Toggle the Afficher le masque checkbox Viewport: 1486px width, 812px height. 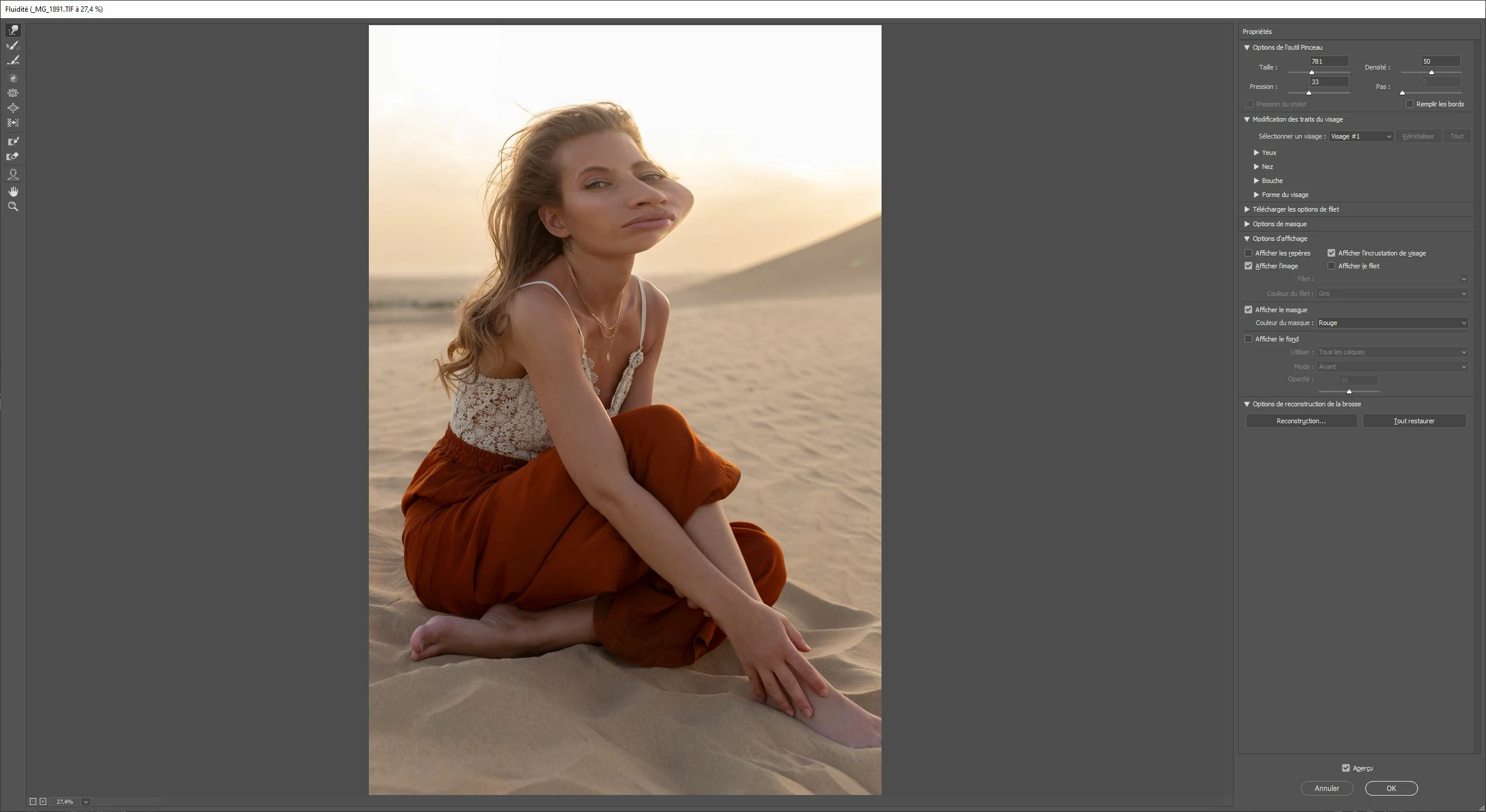pos(1249,310)
